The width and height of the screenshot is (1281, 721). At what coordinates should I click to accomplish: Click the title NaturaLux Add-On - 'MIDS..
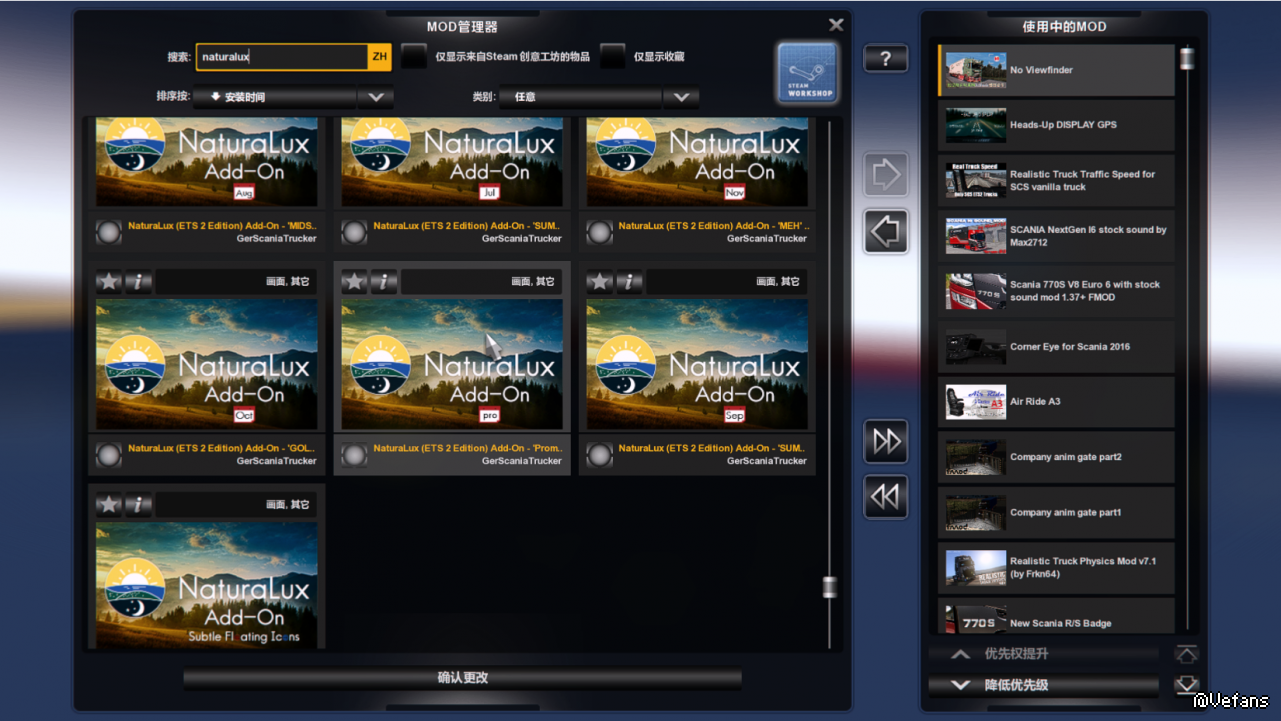click(222, 226)
